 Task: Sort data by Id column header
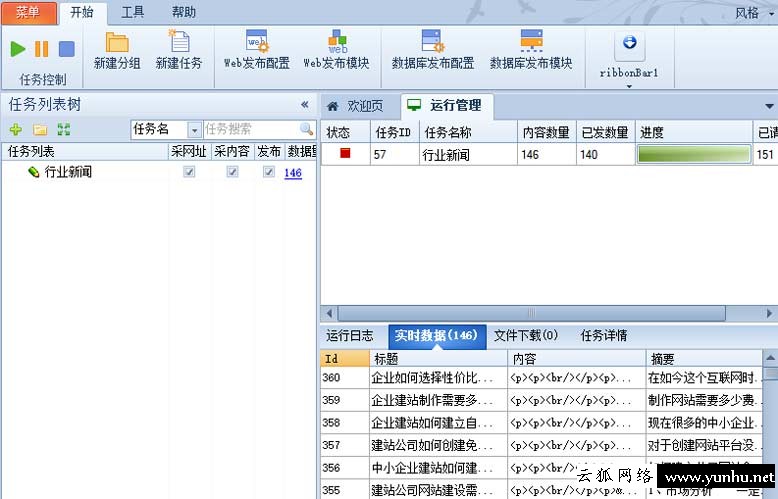[345, 359]
